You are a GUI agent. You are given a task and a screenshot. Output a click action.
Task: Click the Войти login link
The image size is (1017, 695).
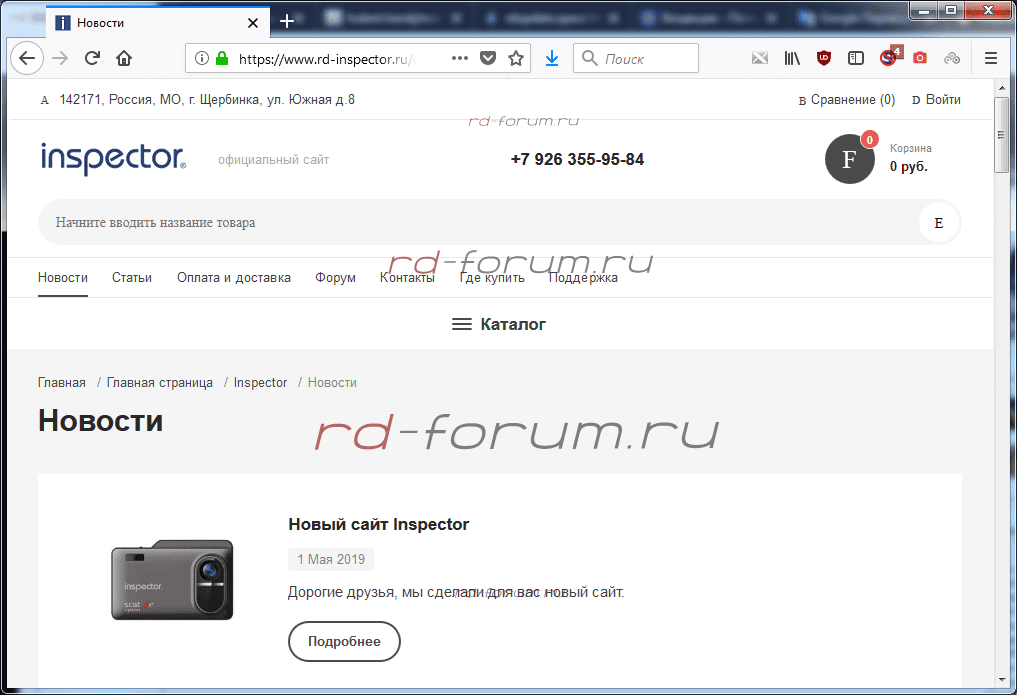point(943,100)
